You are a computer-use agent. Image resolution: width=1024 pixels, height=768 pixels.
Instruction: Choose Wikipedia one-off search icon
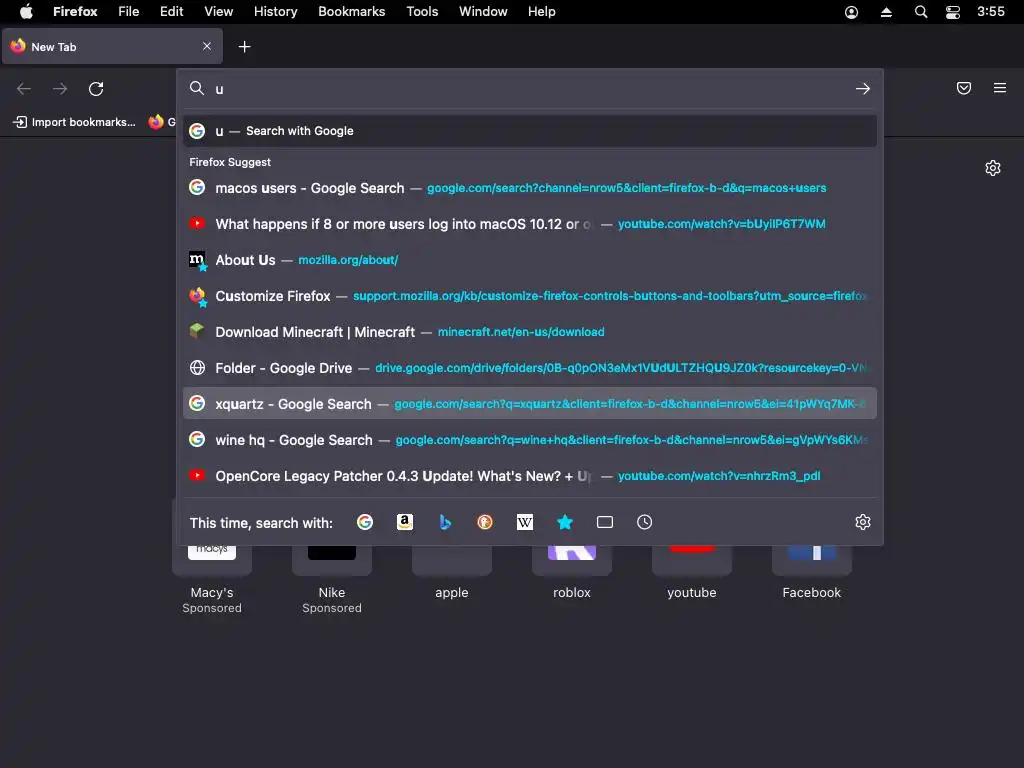point(525,522)
